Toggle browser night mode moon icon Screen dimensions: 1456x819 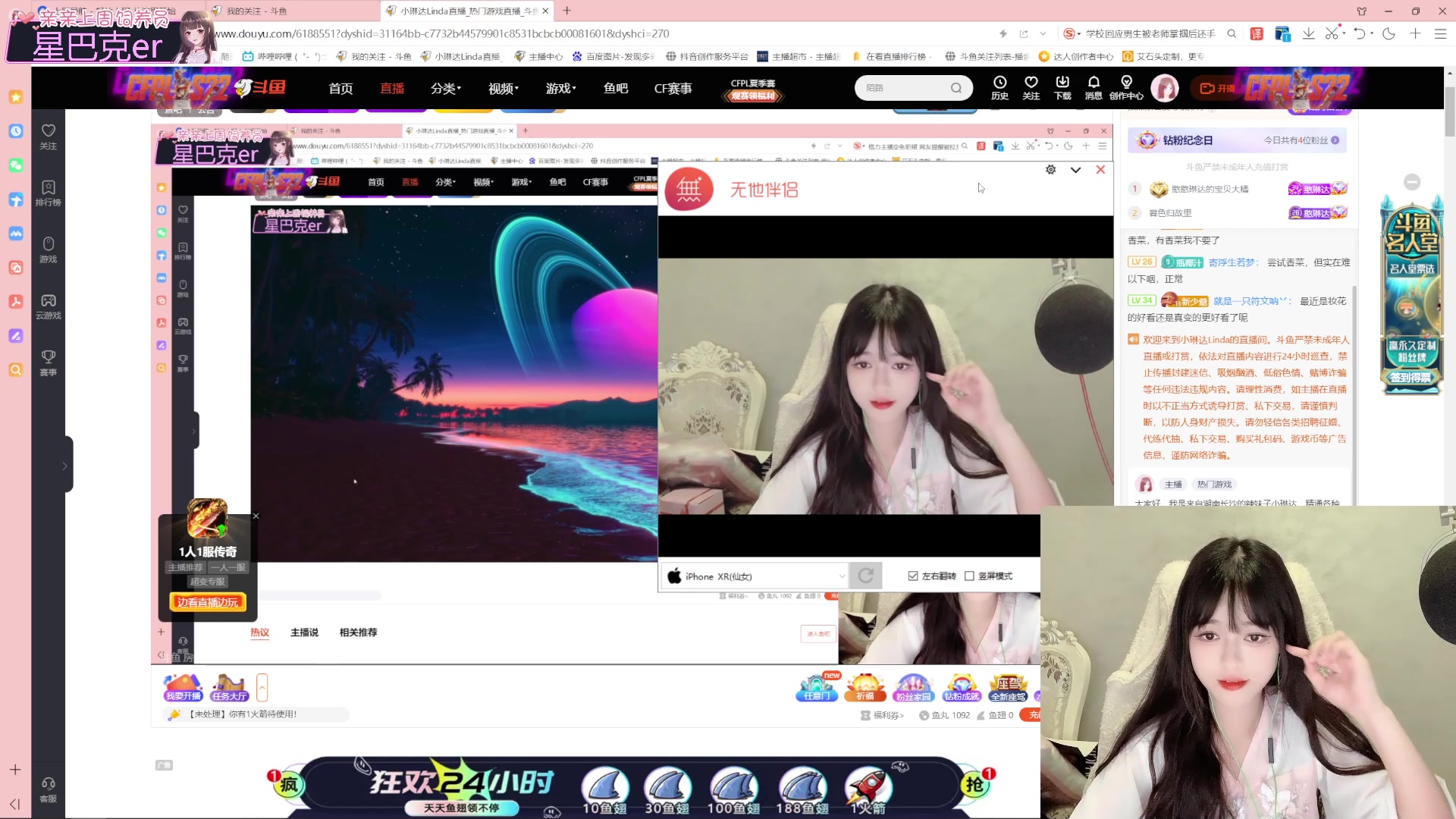[x=1389, y=33]
